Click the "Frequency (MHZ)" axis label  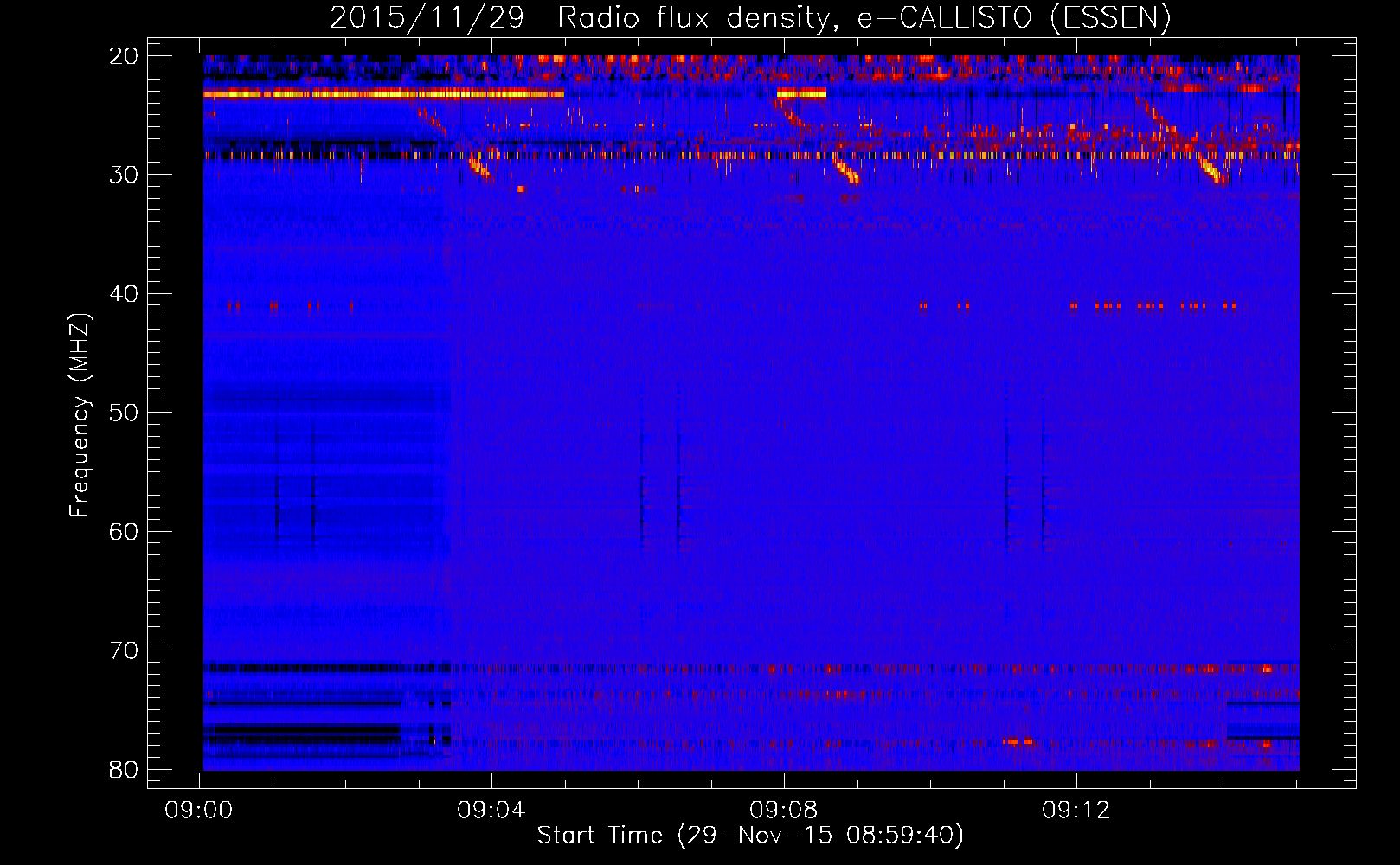[x=80, y=415]
